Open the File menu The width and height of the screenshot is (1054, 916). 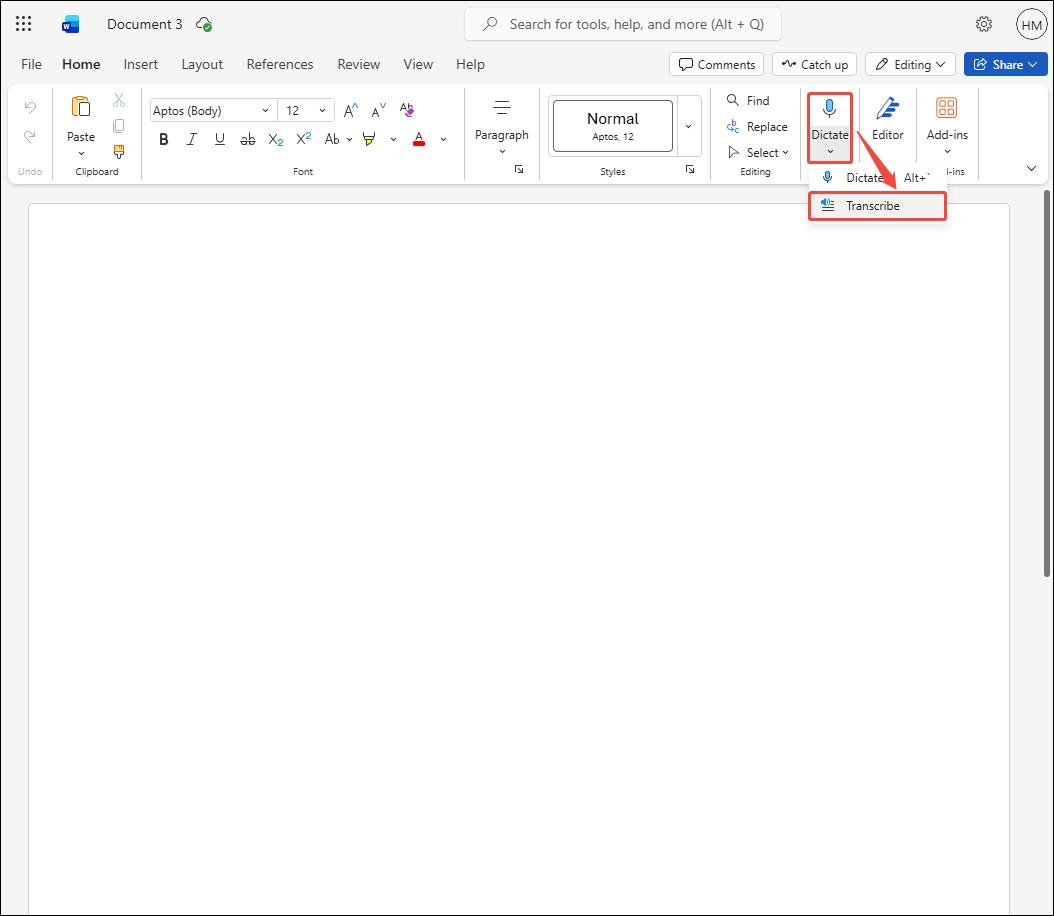tap(32, 64)
